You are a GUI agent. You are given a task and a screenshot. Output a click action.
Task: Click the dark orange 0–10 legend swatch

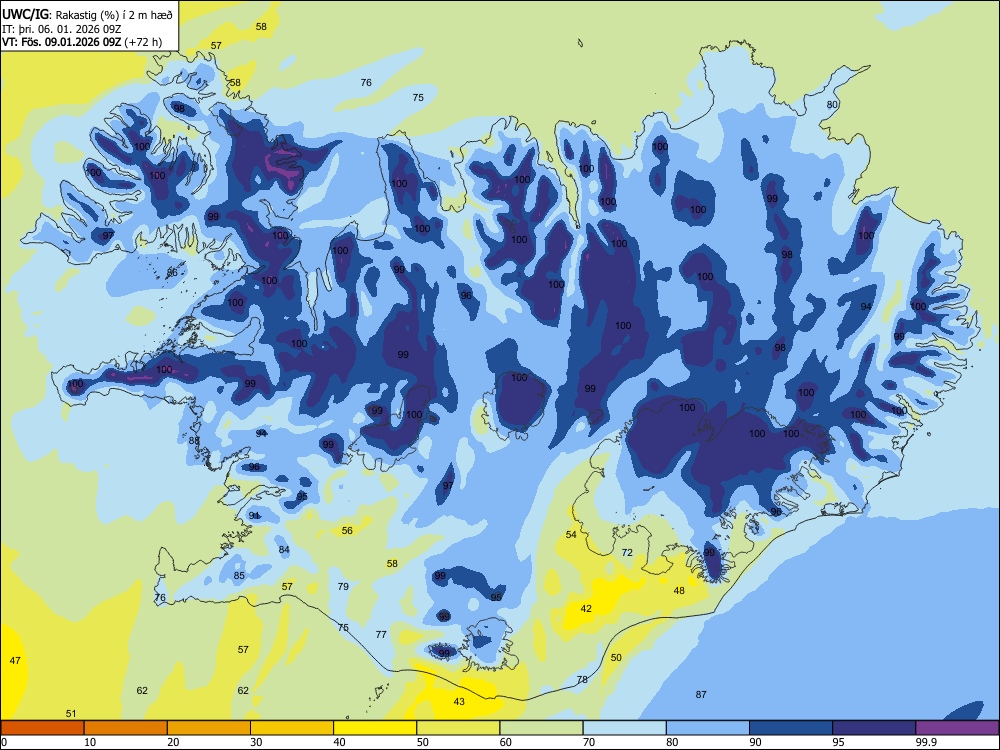[43, 728]
